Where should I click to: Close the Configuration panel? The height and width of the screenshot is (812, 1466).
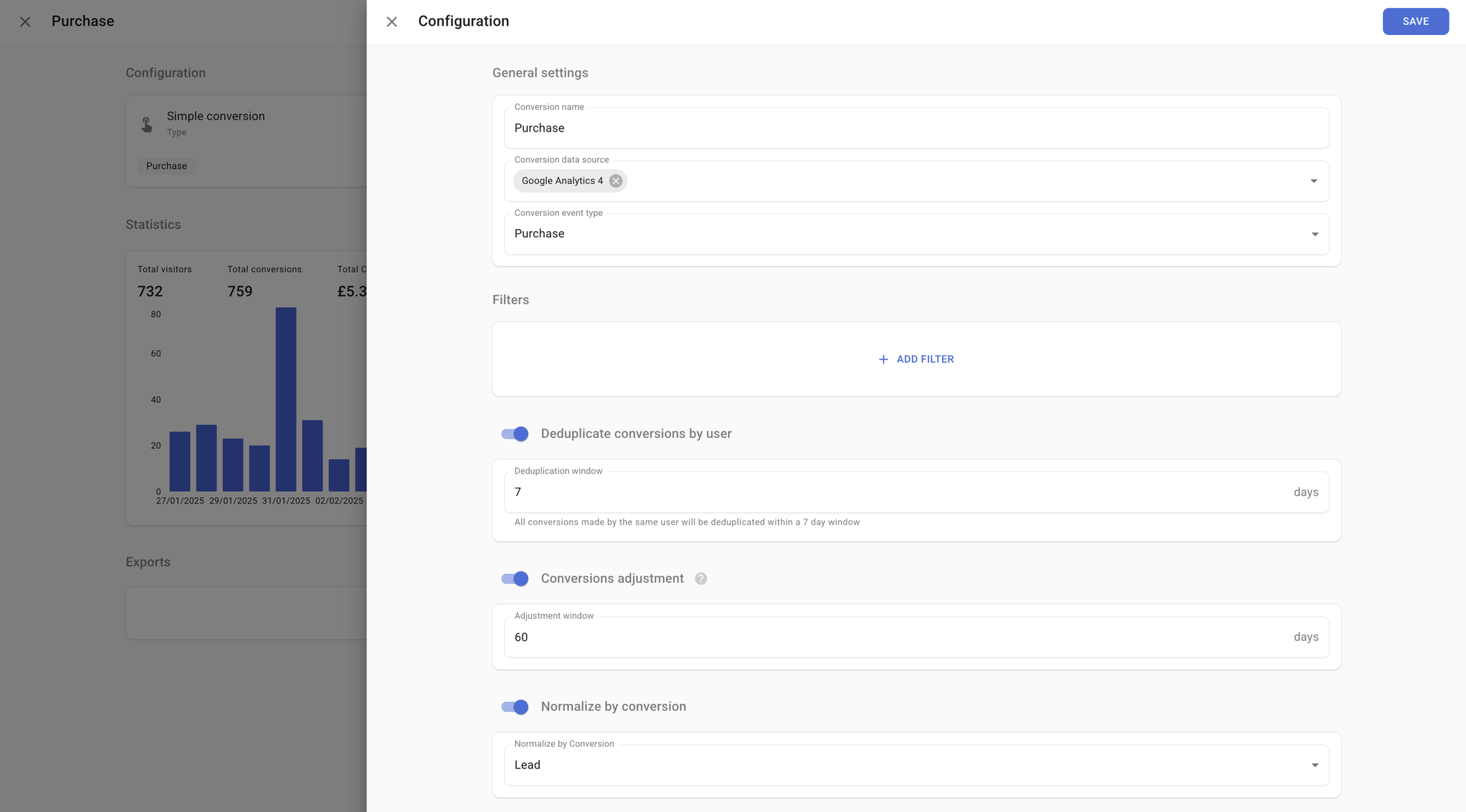[392, 21]
